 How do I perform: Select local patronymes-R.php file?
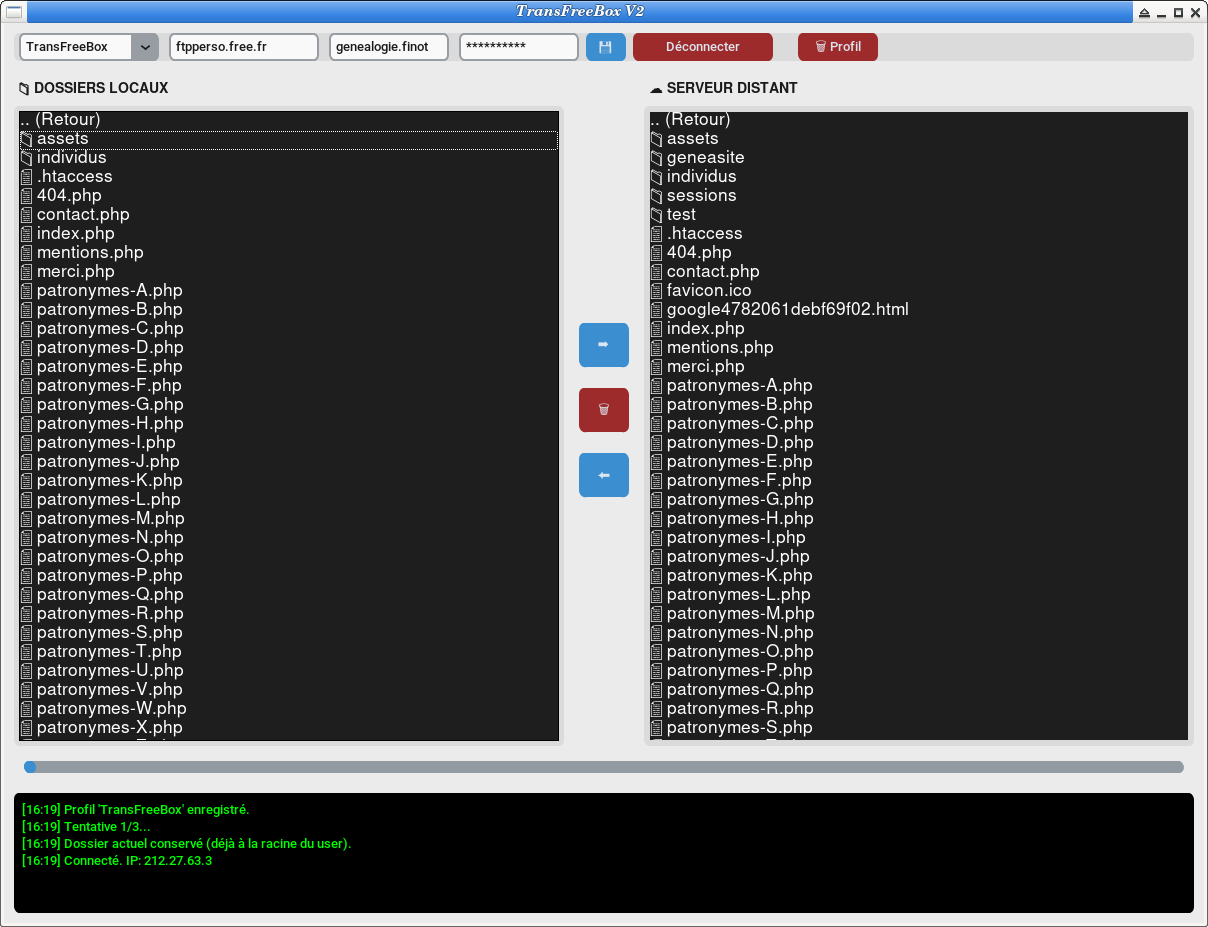click(289, 614)
